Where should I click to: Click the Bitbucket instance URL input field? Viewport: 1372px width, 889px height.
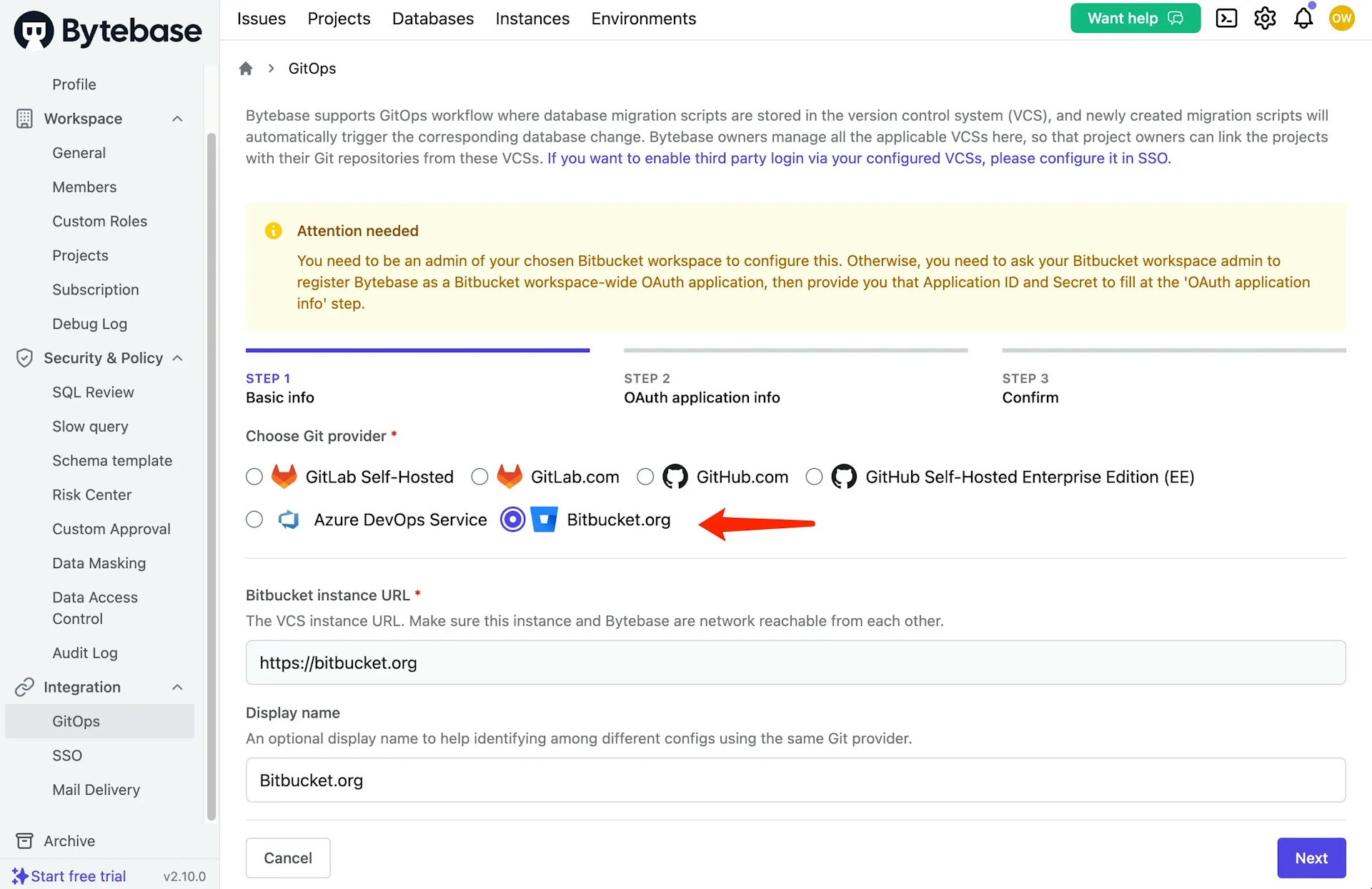795,661
